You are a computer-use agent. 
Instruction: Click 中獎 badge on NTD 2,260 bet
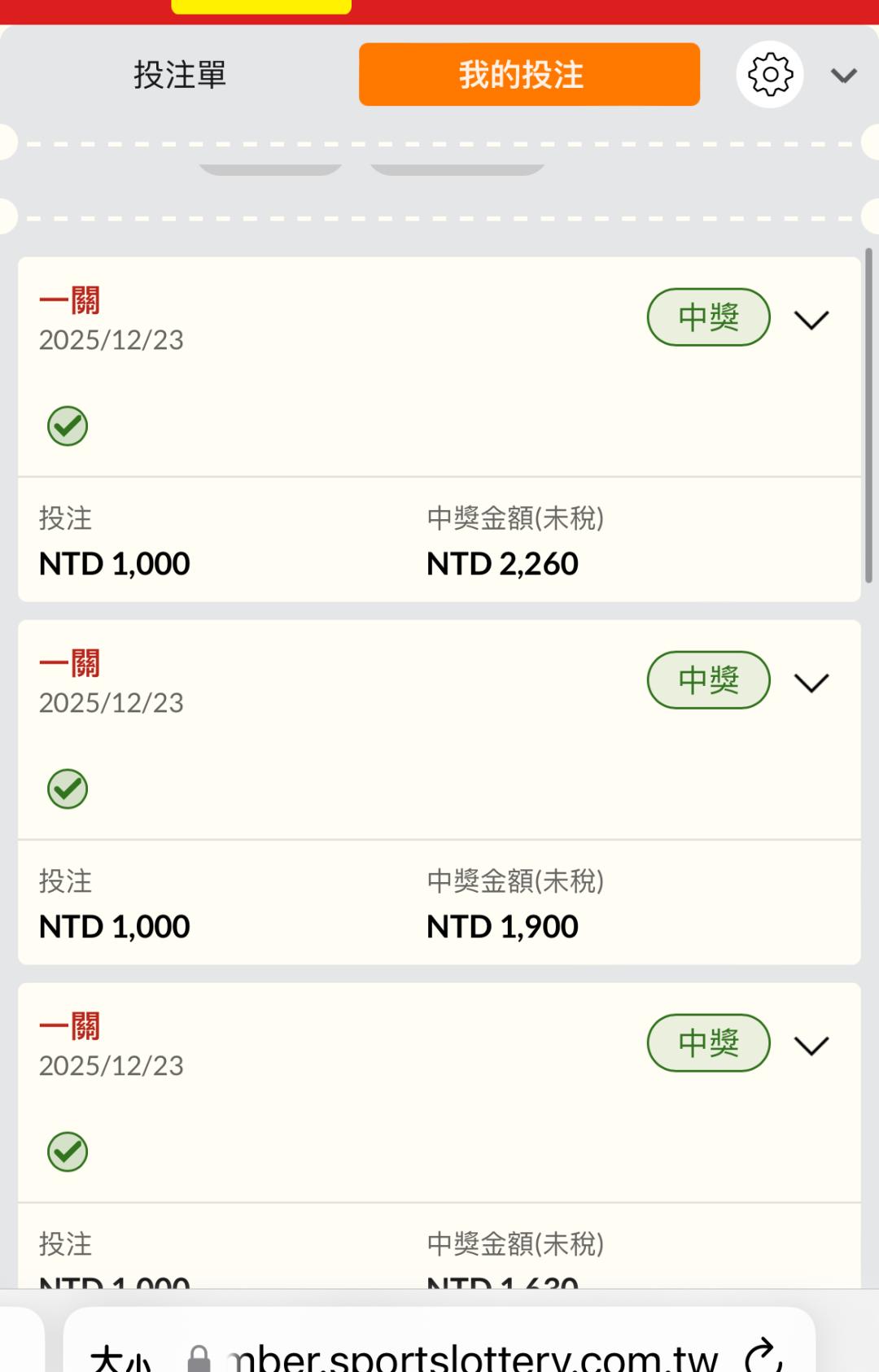pos(708,317)
